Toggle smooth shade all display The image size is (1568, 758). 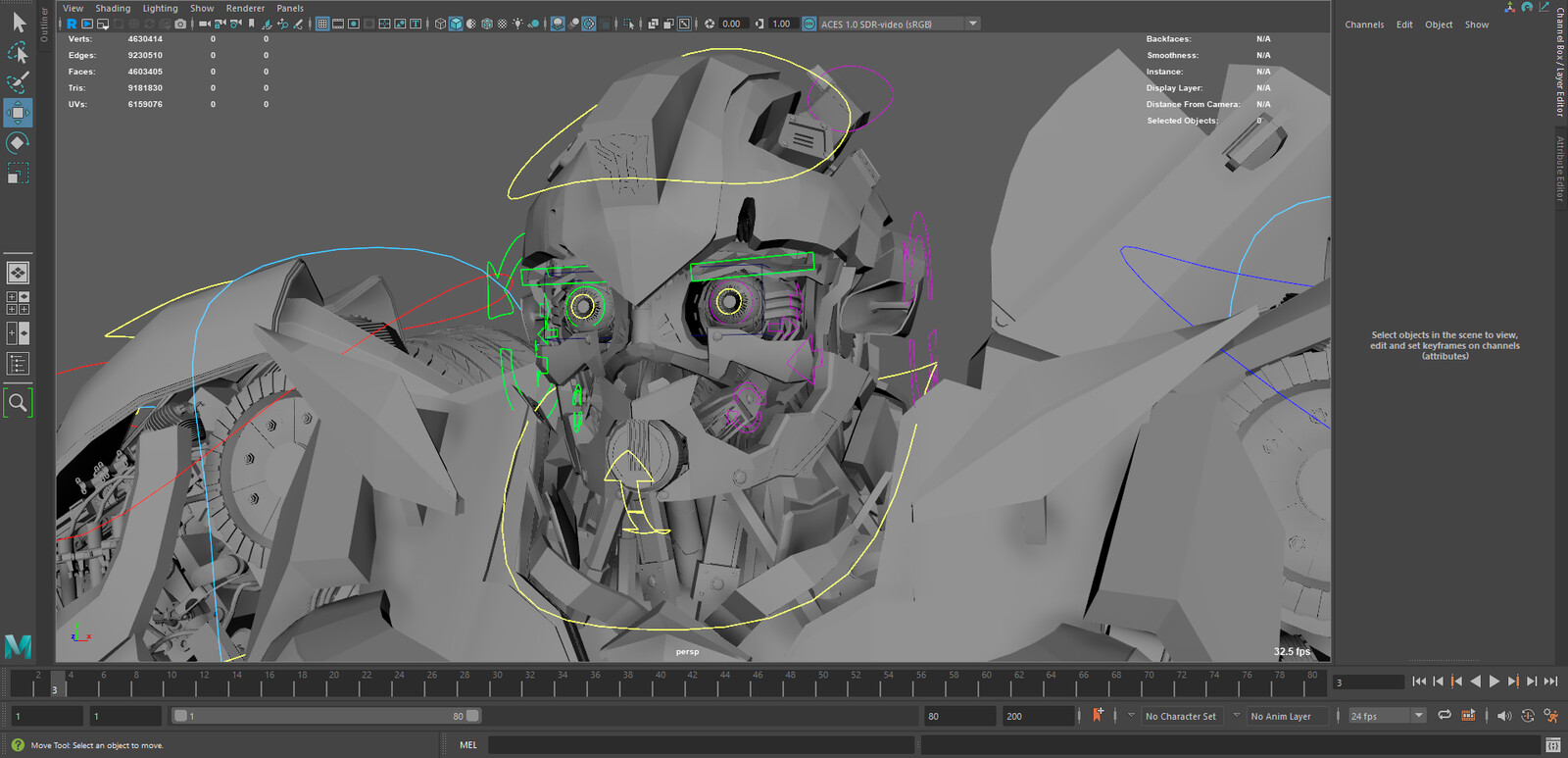click(x=456, y=24)
